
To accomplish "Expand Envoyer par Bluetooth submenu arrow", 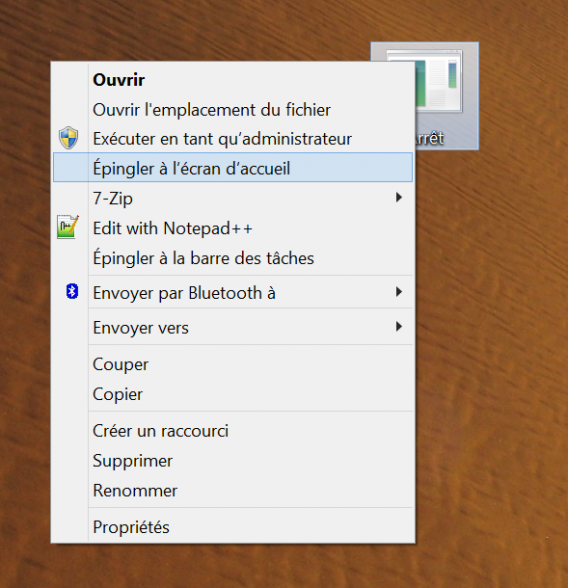I will click(399, 292).
